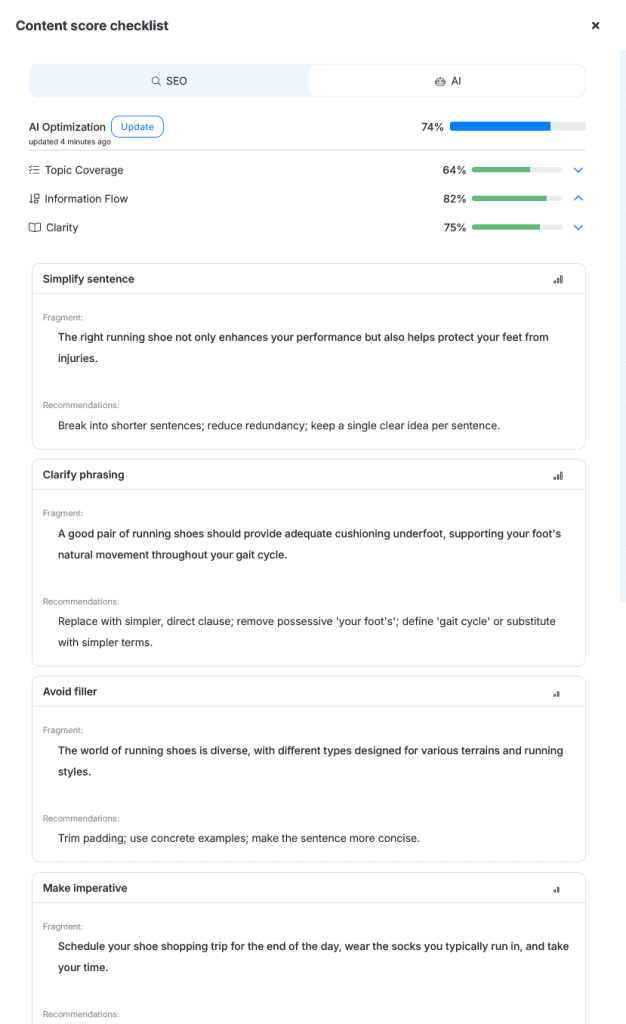This screenshot has width=626, height=1024.
Task: Click the Update button
Action: click(x=137, y=127)
